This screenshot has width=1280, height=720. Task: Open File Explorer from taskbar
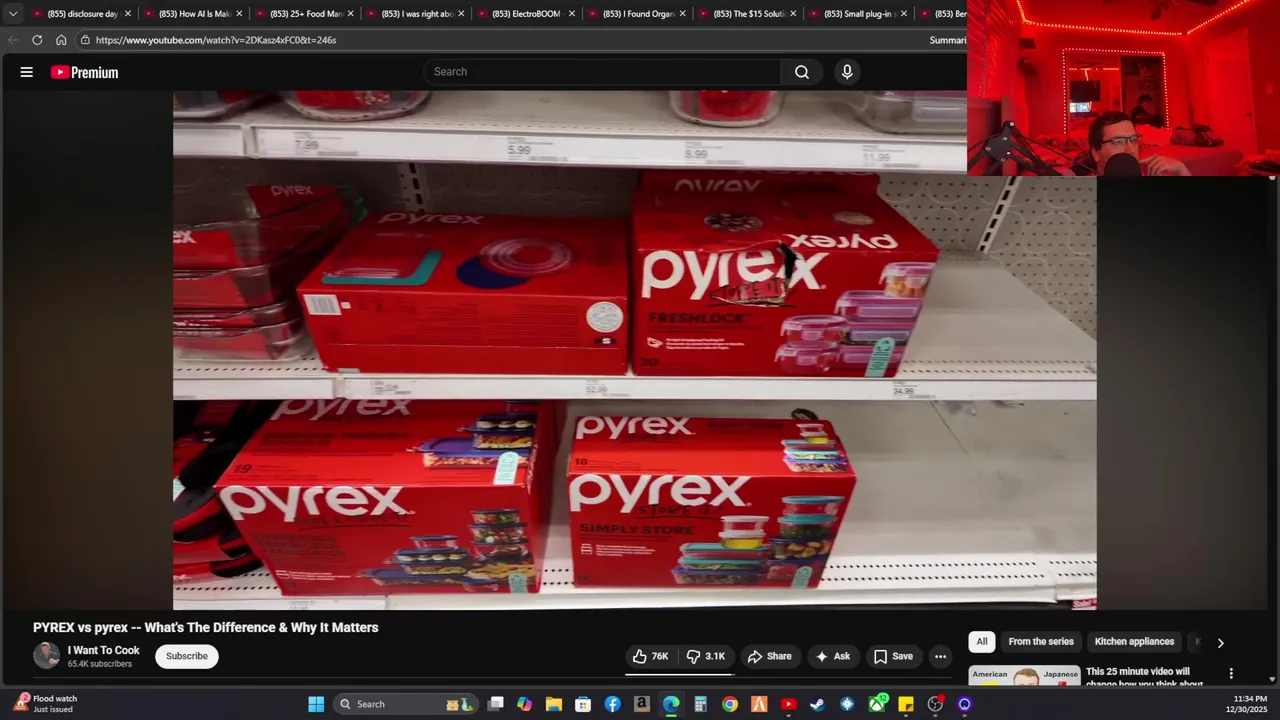553,704
